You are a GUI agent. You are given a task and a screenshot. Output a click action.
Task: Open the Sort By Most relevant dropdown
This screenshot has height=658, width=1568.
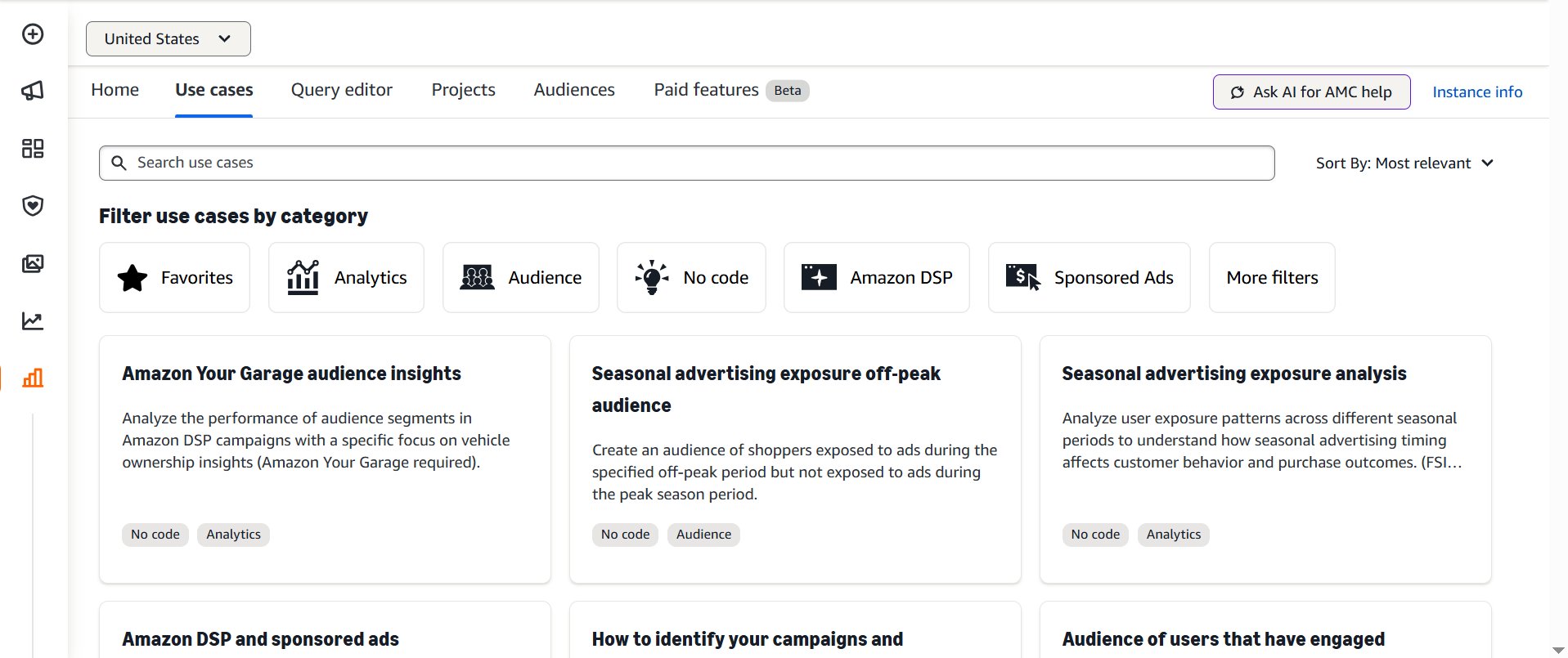pyautogui.click(x=1404, y=163)
